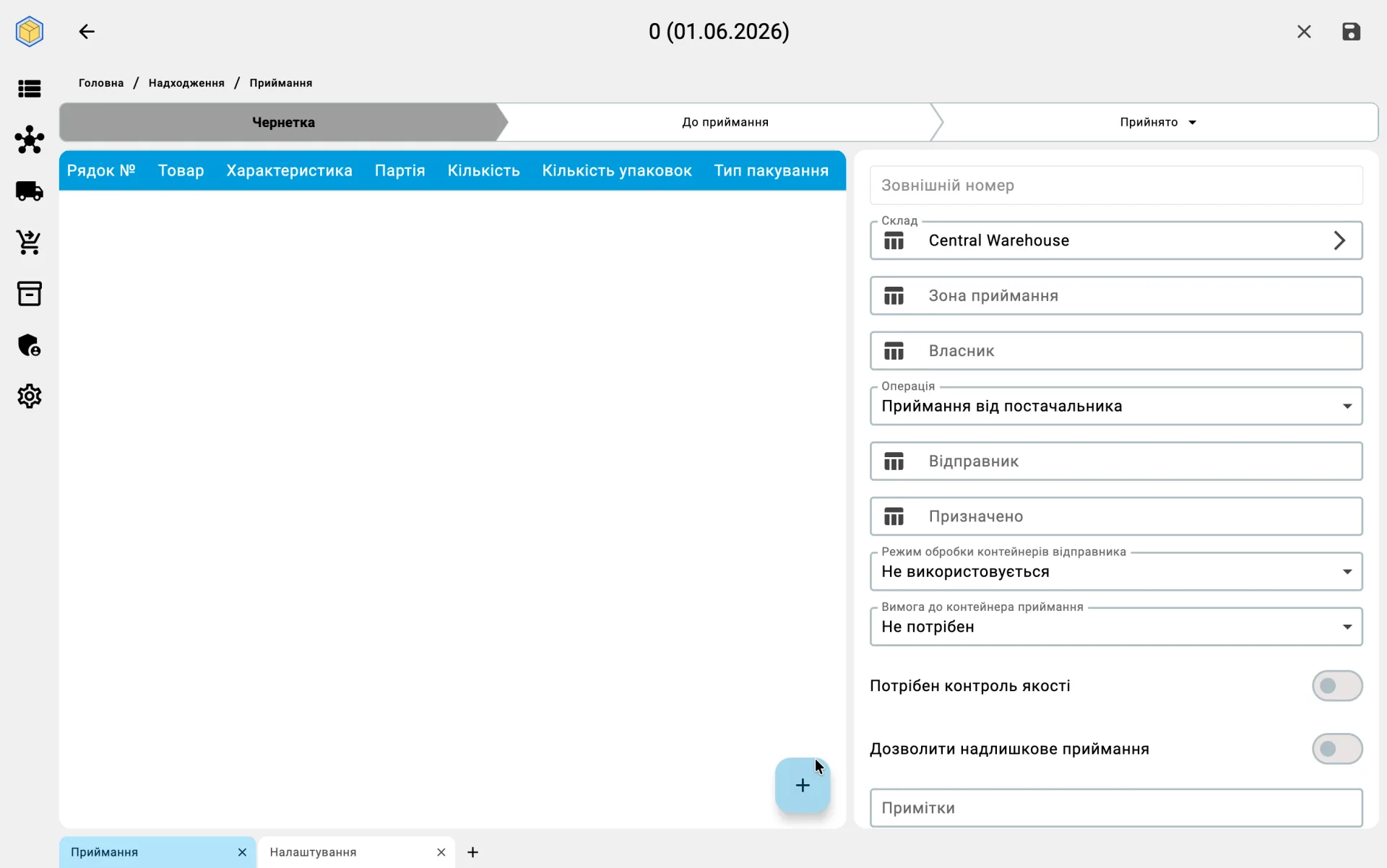Click the Товар column header
The height and width of the screenshot is (868, 1387).
point(181,170)
